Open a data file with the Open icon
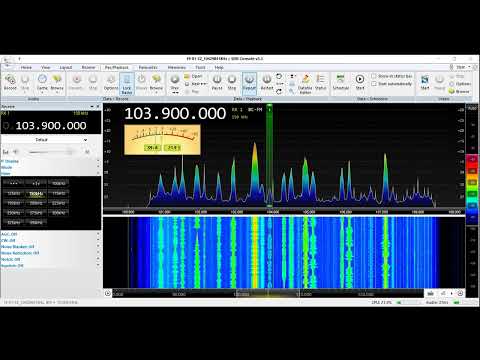Image resolution: width=480 pixels, height=360 pixels. coord(194,76)
